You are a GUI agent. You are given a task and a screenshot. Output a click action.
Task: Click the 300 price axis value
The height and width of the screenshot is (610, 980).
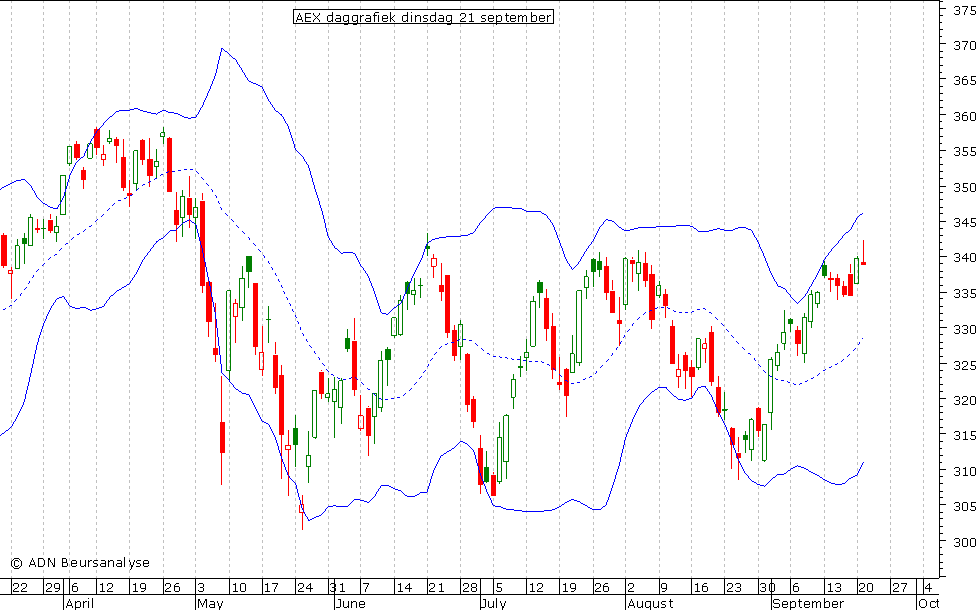coord(964,542)
